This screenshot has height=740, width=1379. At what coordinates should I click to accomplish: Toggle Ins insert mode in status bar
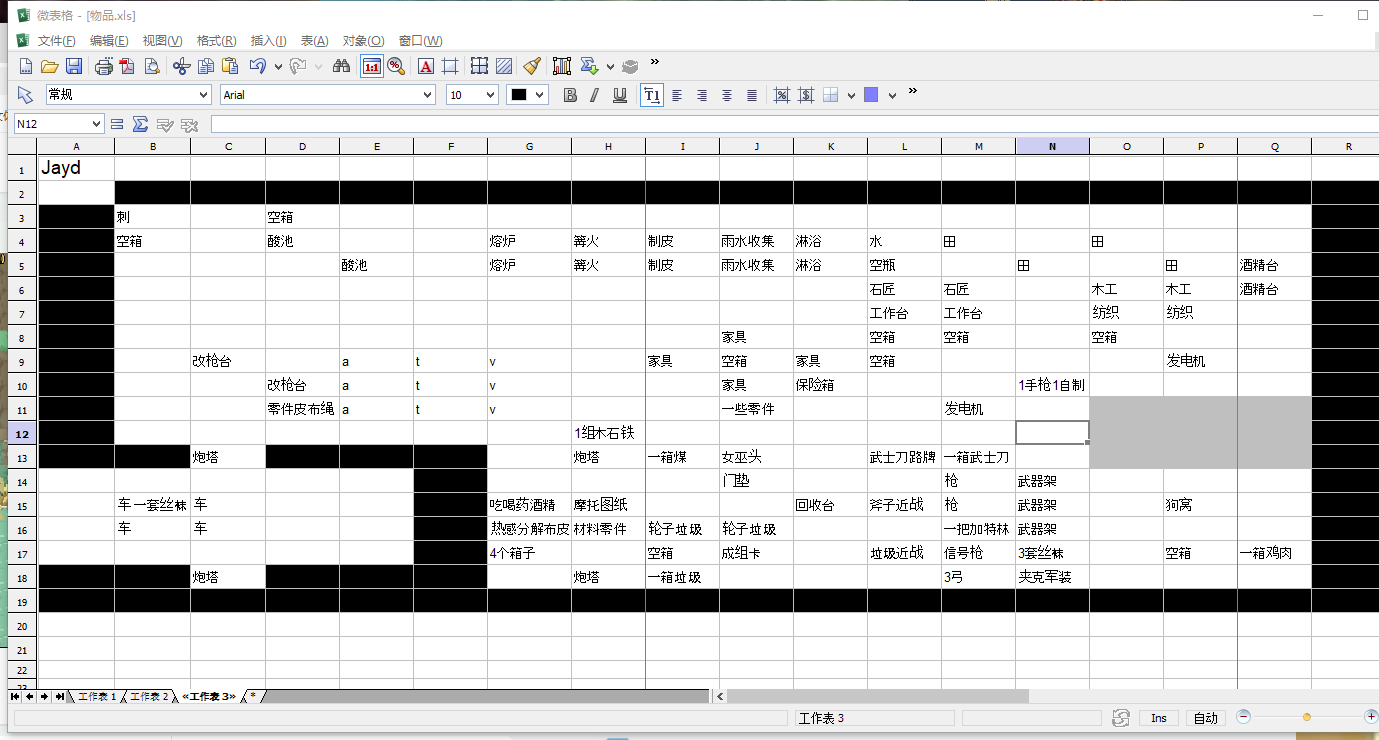pyautogui.click(x=1158, y=718)
